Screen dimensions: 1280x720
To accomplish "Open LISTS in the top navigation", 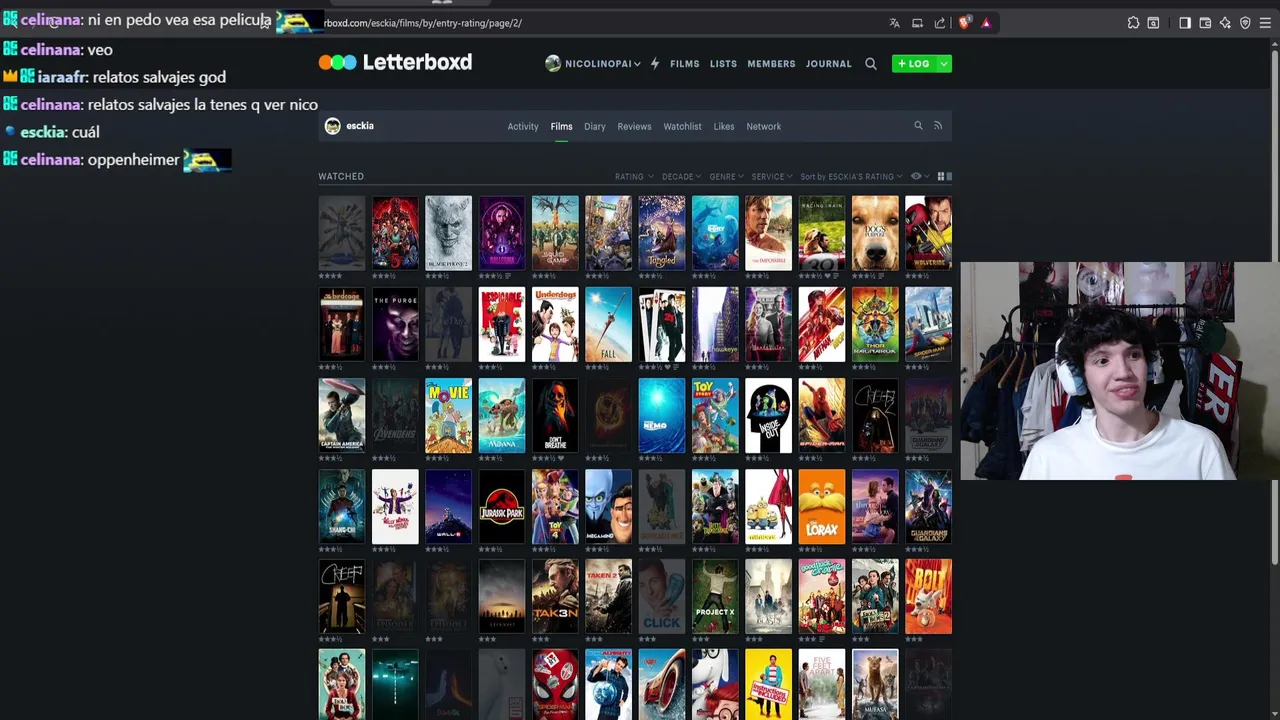I will coord(723,63).
